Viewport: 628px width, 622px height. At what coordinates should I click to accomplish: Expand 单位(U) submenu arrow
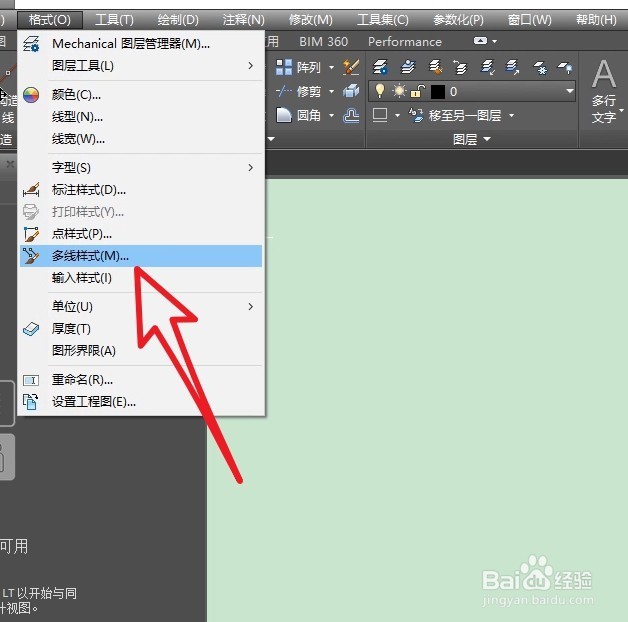click(251, 306)
